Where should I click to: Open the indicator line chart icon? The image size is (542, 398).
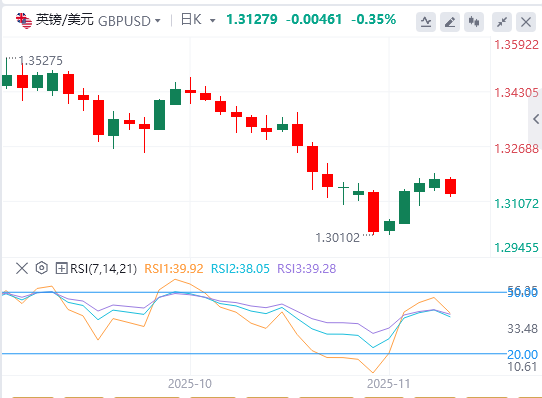(426, 22)
